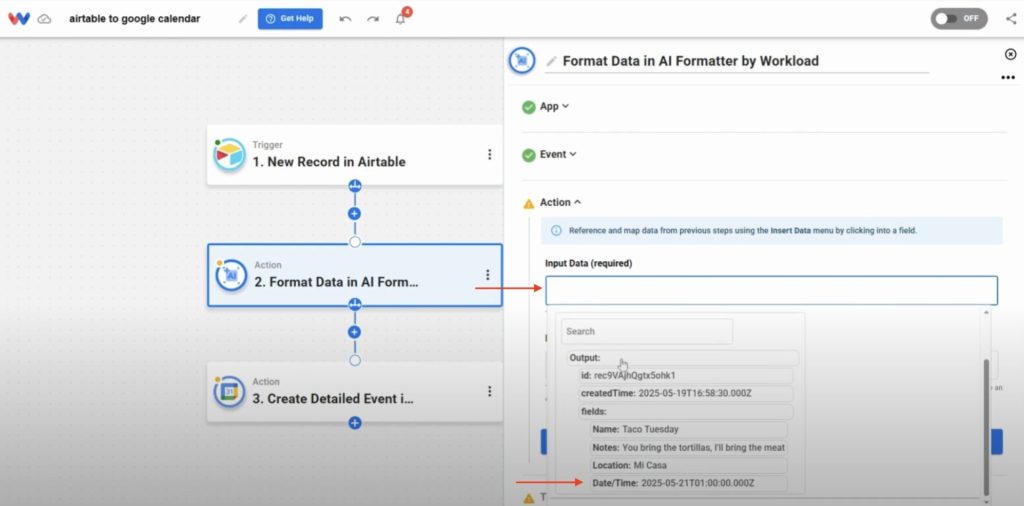The width and height of the screenshot is (1024, 506).
Task: Open options menu for Format Data step
Action: (x=487, y=275)
